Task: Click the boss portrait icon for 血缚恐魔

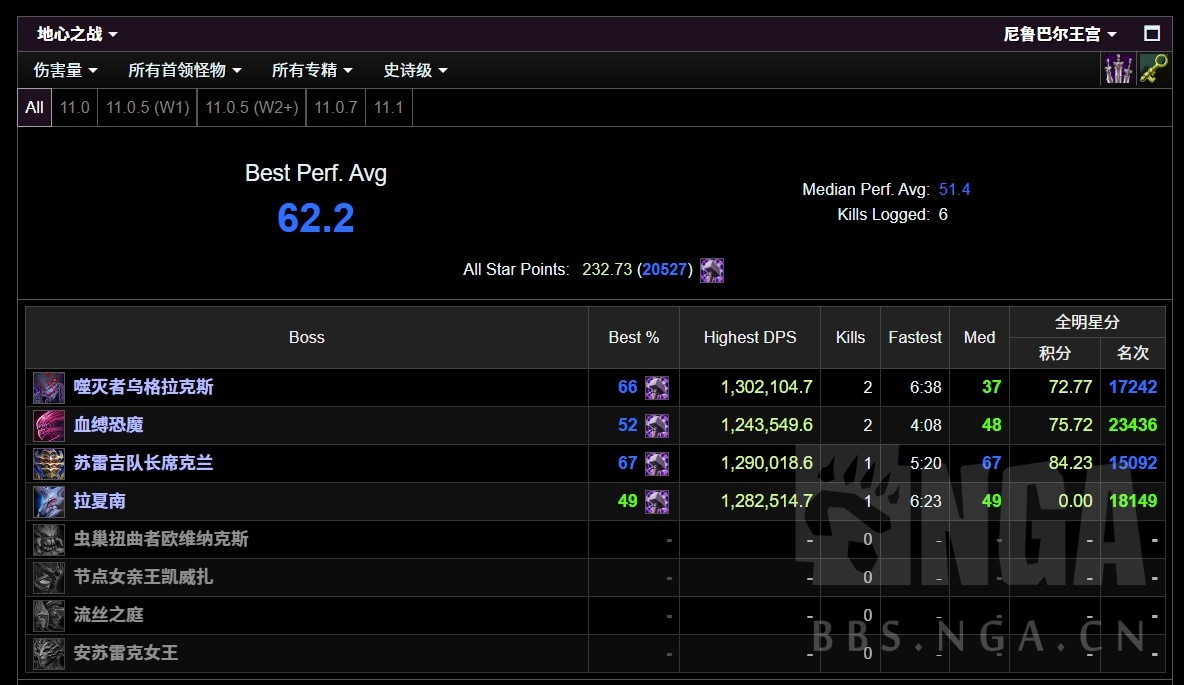Action: [49, 425]
